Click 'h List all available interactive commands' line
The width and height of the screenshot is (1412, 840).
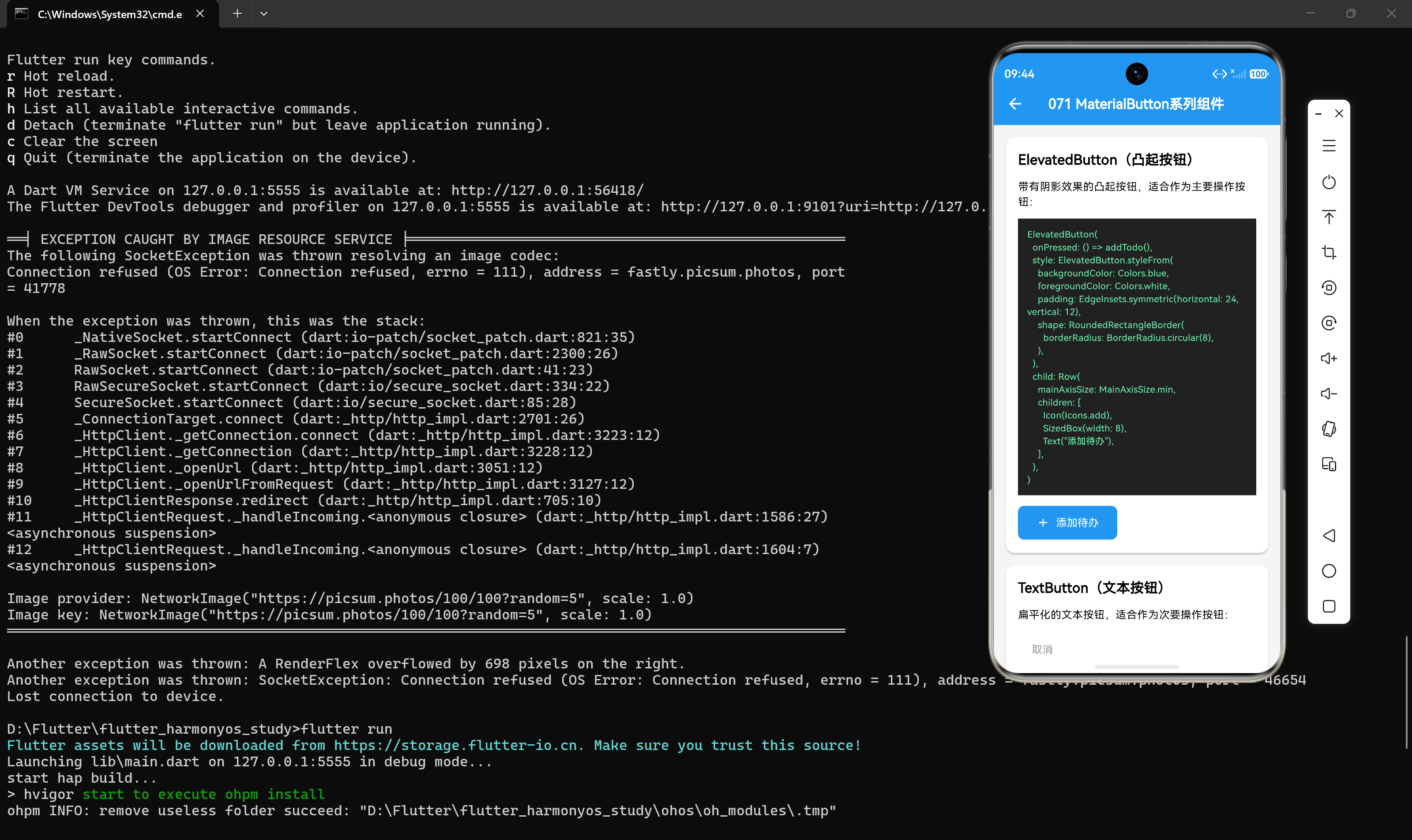182,109
